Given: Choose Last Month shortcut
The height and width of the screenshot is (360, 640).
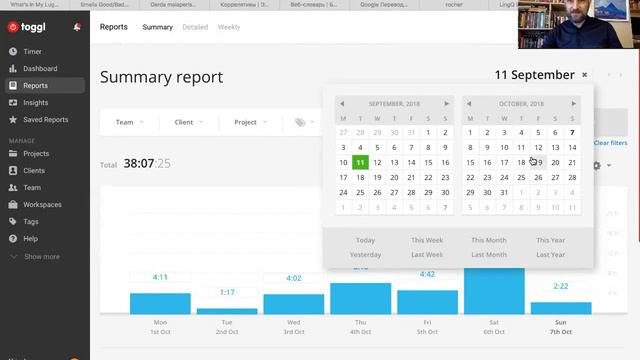Looking at the screenshot, I should [489, 255].
